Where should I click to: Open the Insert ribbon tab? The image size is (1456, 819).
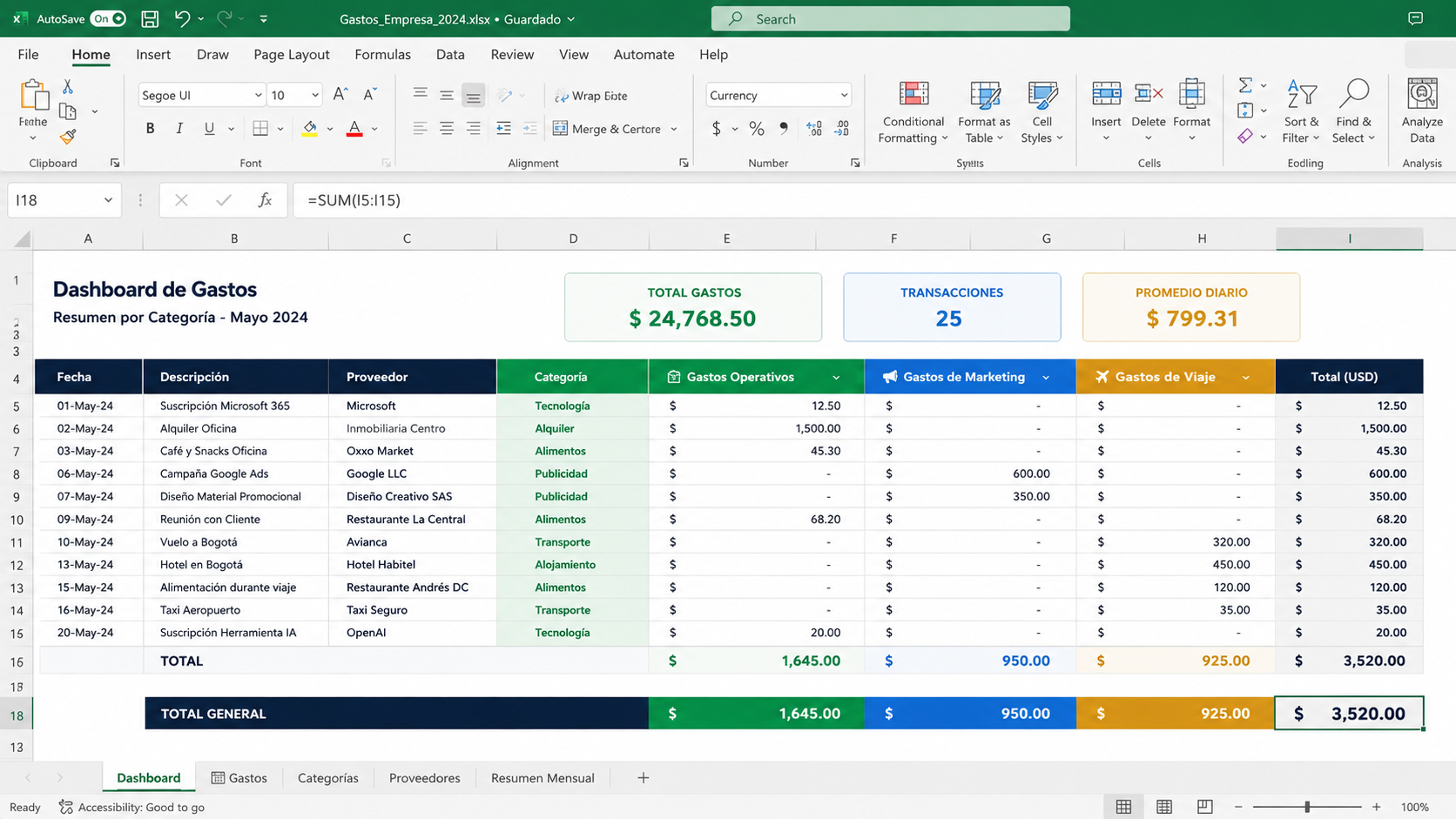(153, 54)
